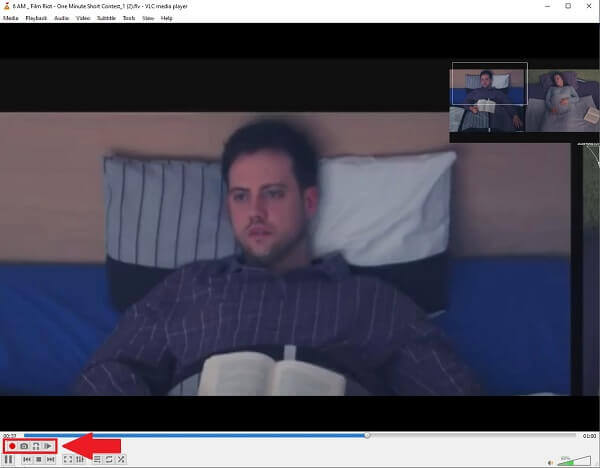Viewport: 600px width, 468px height.
Task: Advance frame by frame
Action: click(48, 446)
